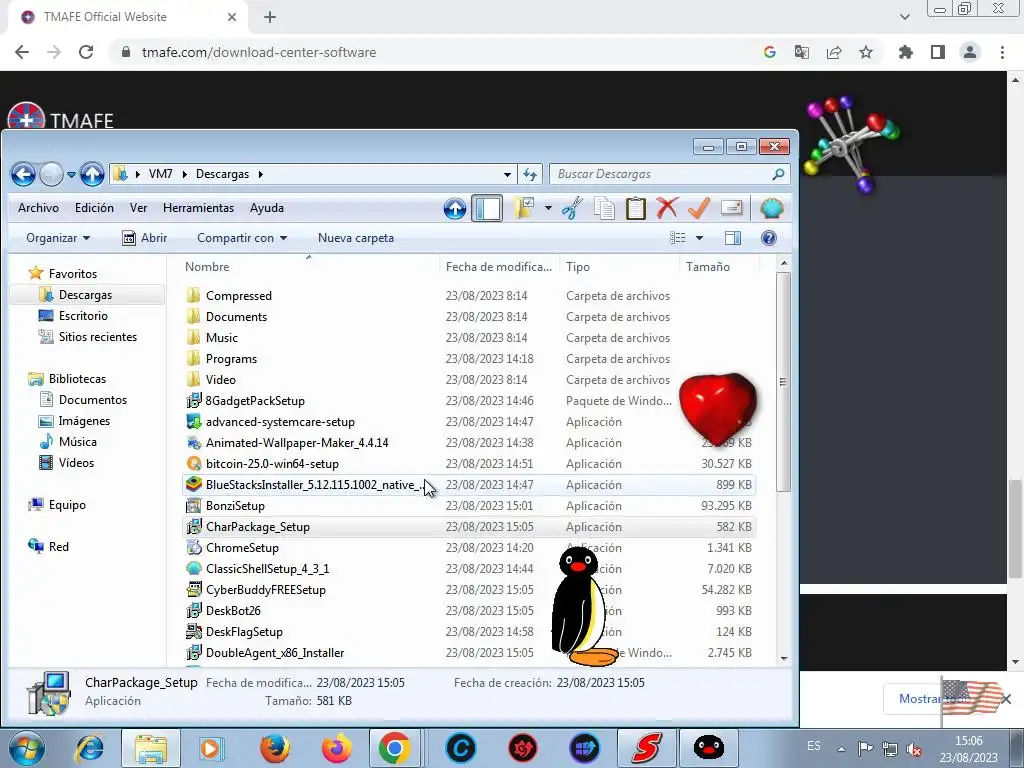Viewport: 1024px width, 768px height.
Task: Click the Classic Shell up-folder toolbar icon
Action: click(x=455, y=209)
